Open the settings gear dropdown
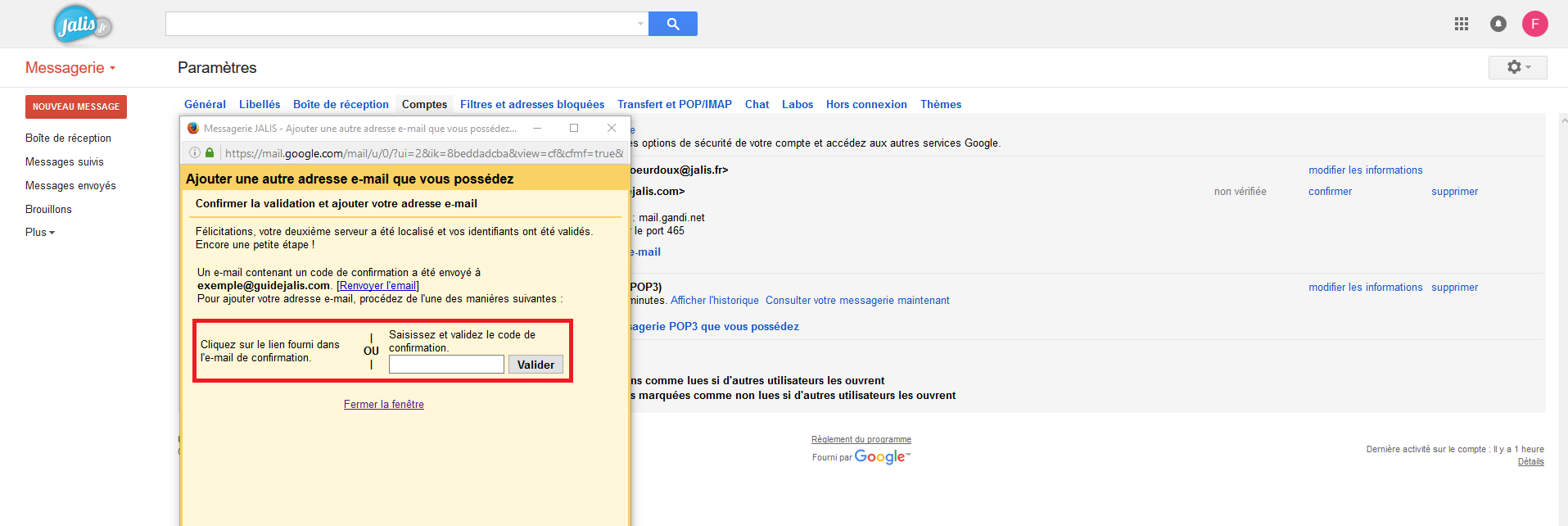This screenshot has width=1568, height=526. (x=1517, y=67)
